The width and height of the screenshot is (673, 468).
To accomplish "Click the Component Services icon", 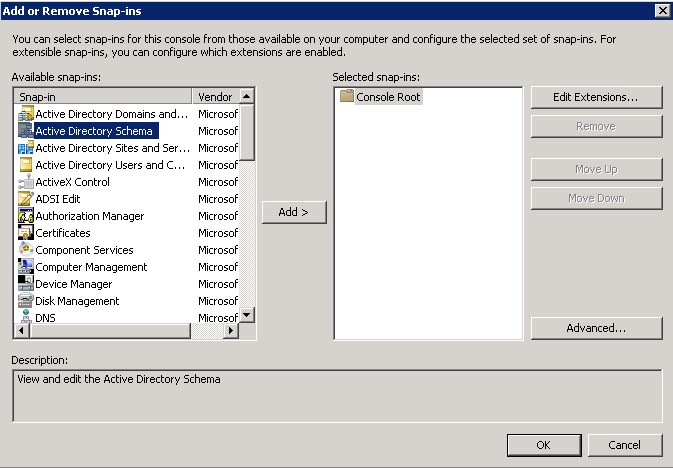I will 26,250.
